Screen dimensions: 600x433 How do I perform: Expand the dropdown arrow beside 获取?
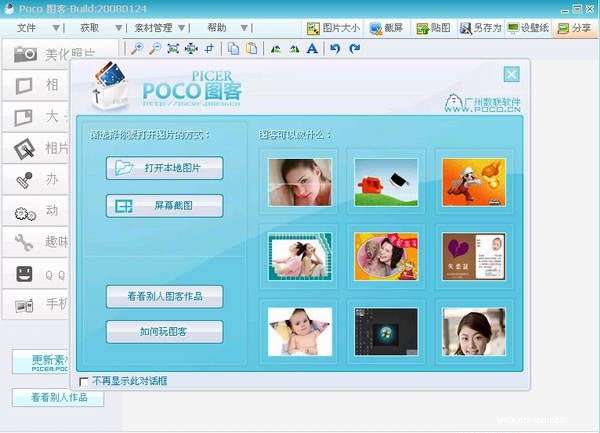coord(119,28)
